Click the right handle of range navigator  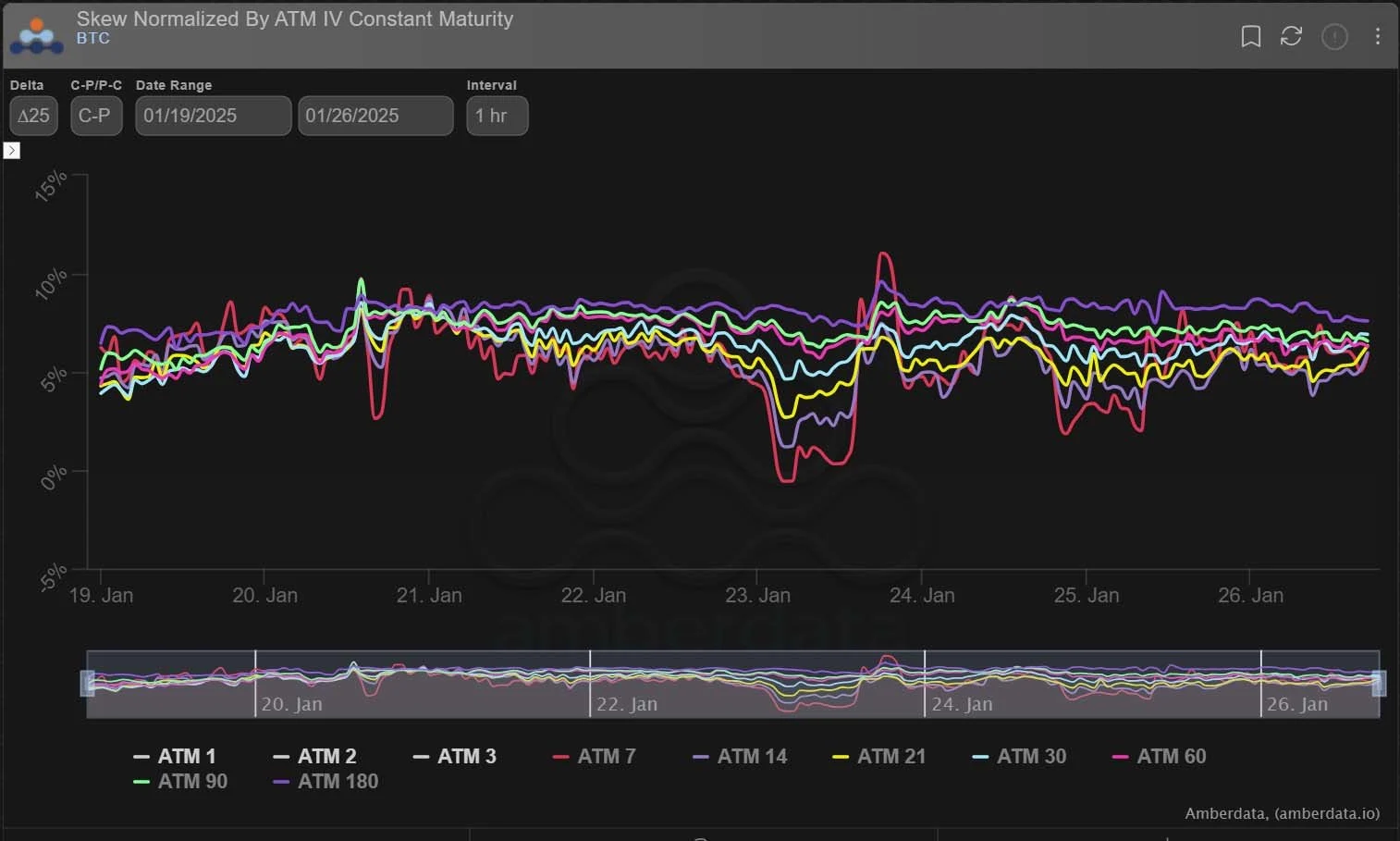click(x=1379, y=684)
